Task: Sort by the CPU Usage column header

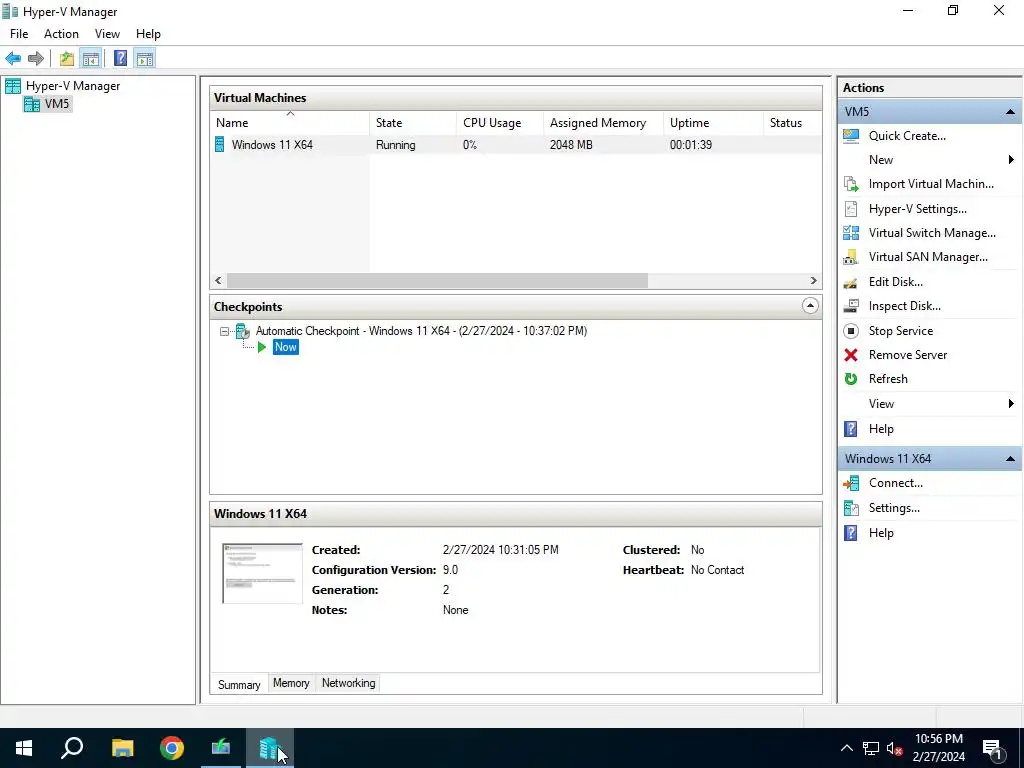Action: (500, 123)
